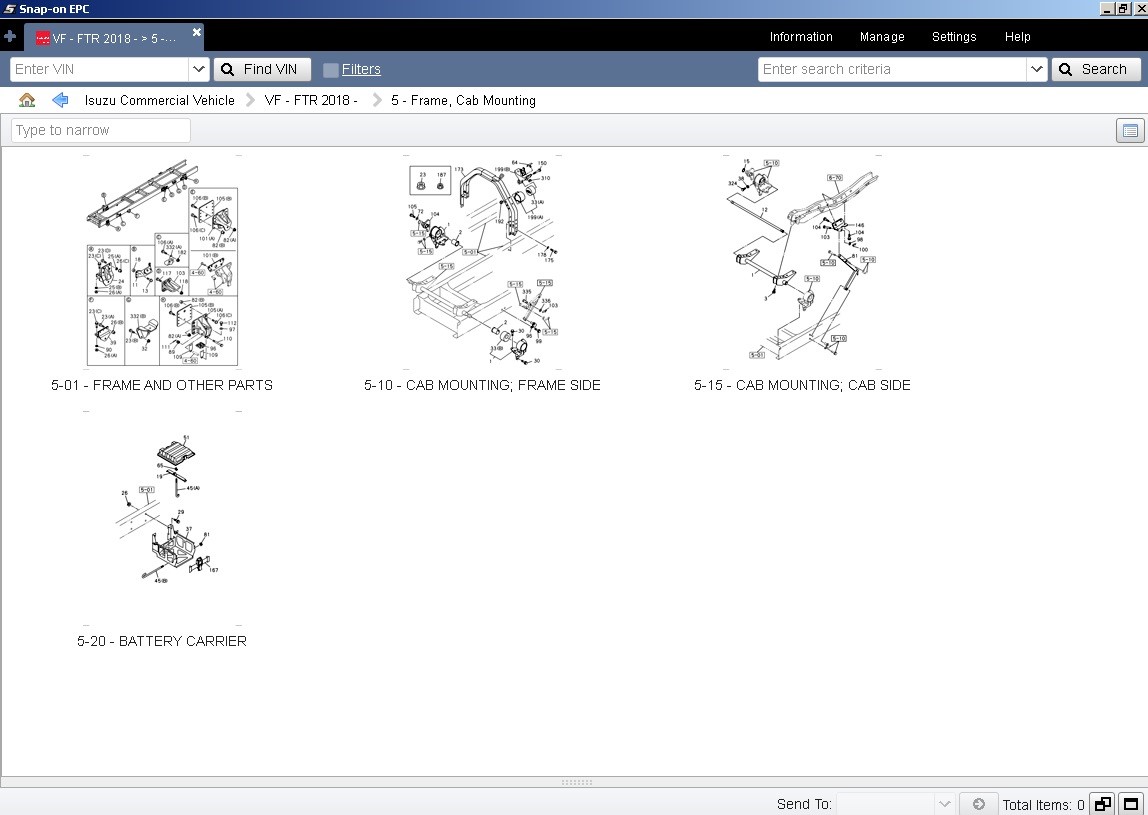This screenshot has width=1148, height=815.
Task: Open the Information menu
Action: (800, 37)
